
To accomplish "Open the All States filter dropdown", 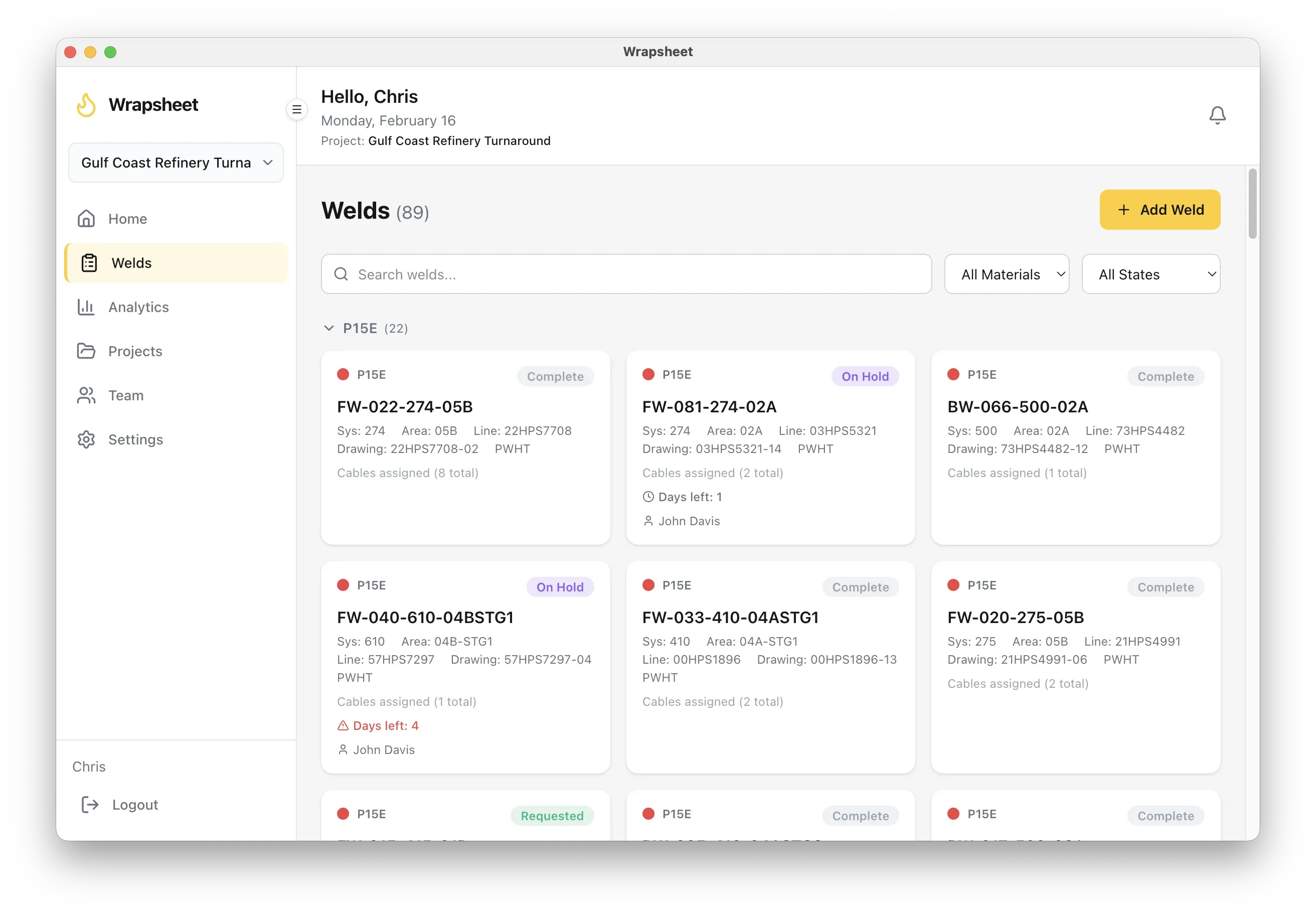I will click(1150, 274).
